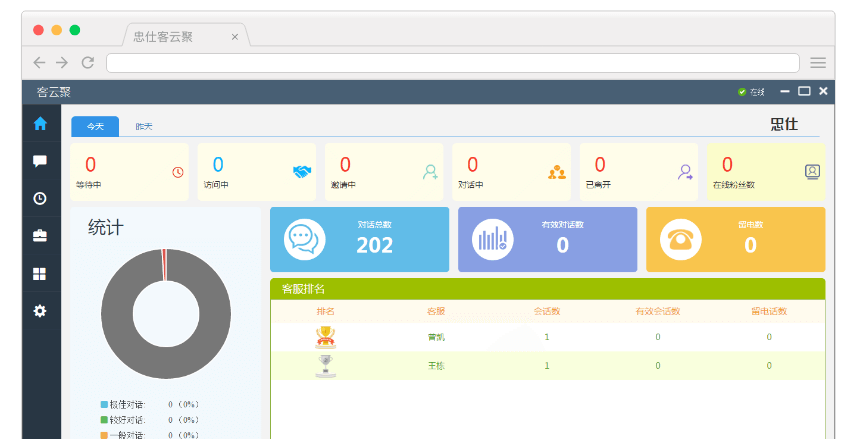Viewport: 856px width, 439px height.
Task: Reload the page with browser refresh
Action: tap(88, 62)
